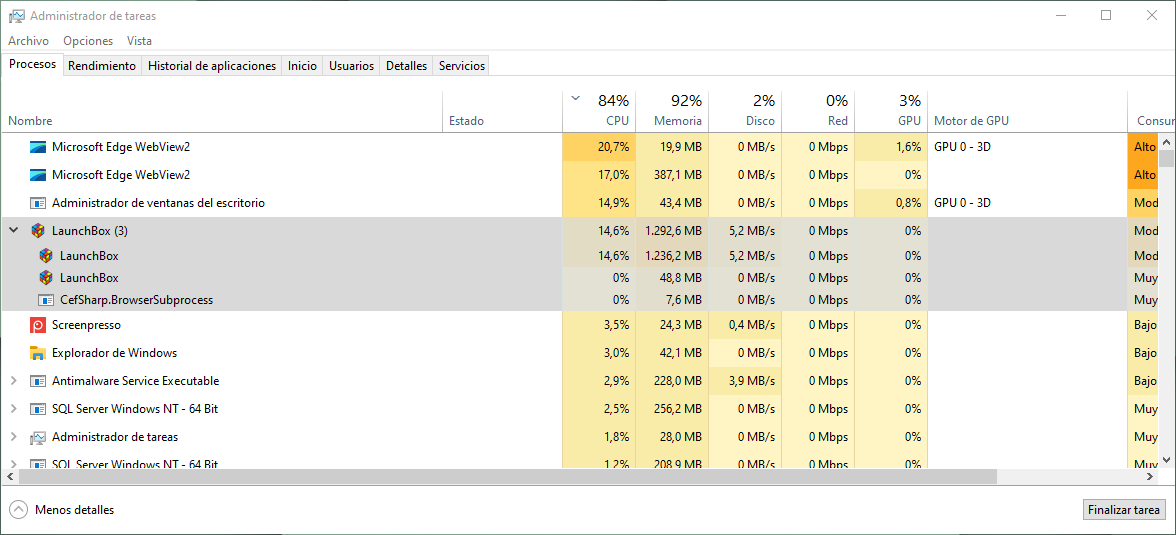Click the Task Manager title bar icon

tap(16, 16)
